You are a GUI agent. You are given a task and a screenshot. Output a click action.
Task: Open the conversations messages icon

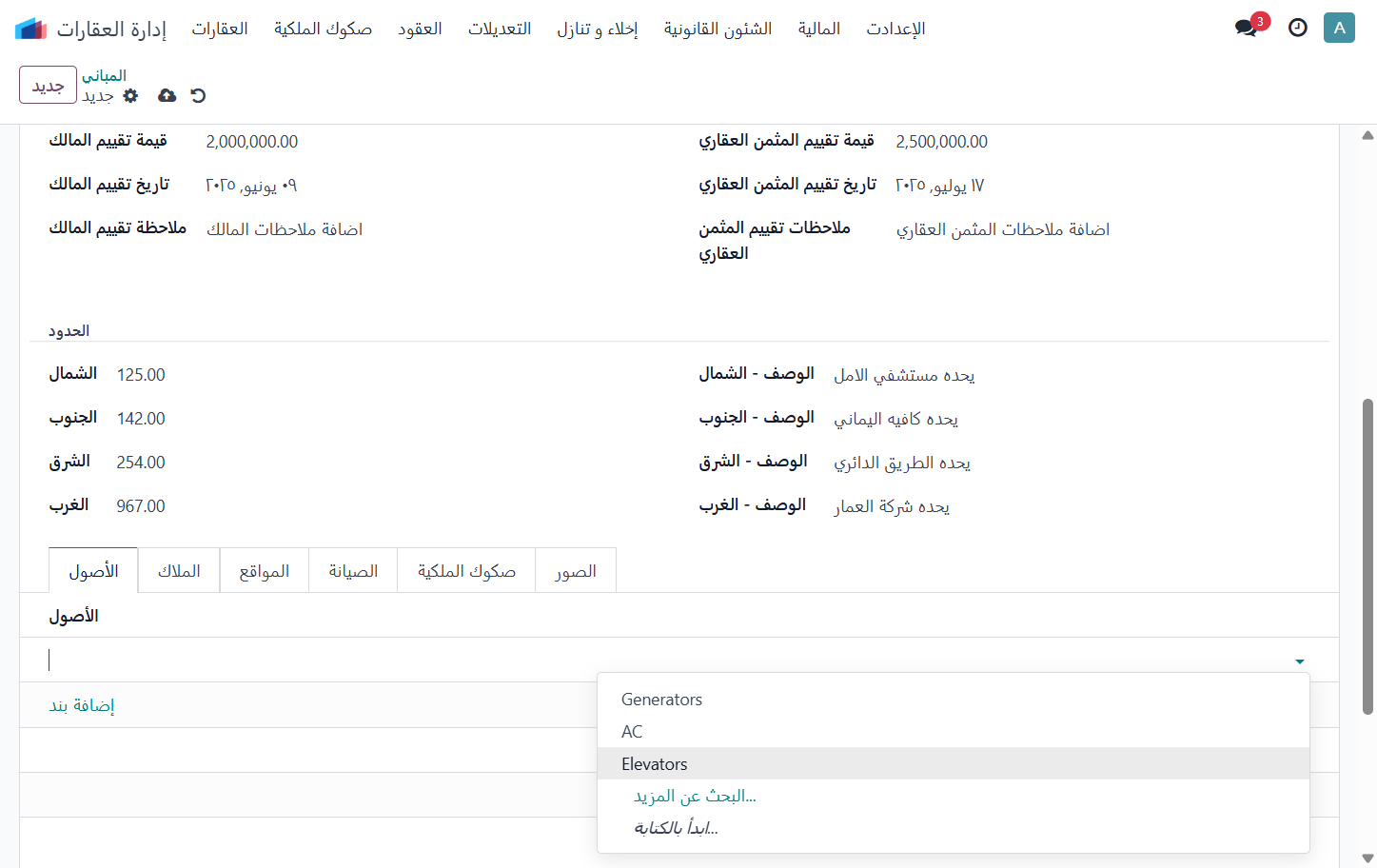(1247, 28)
